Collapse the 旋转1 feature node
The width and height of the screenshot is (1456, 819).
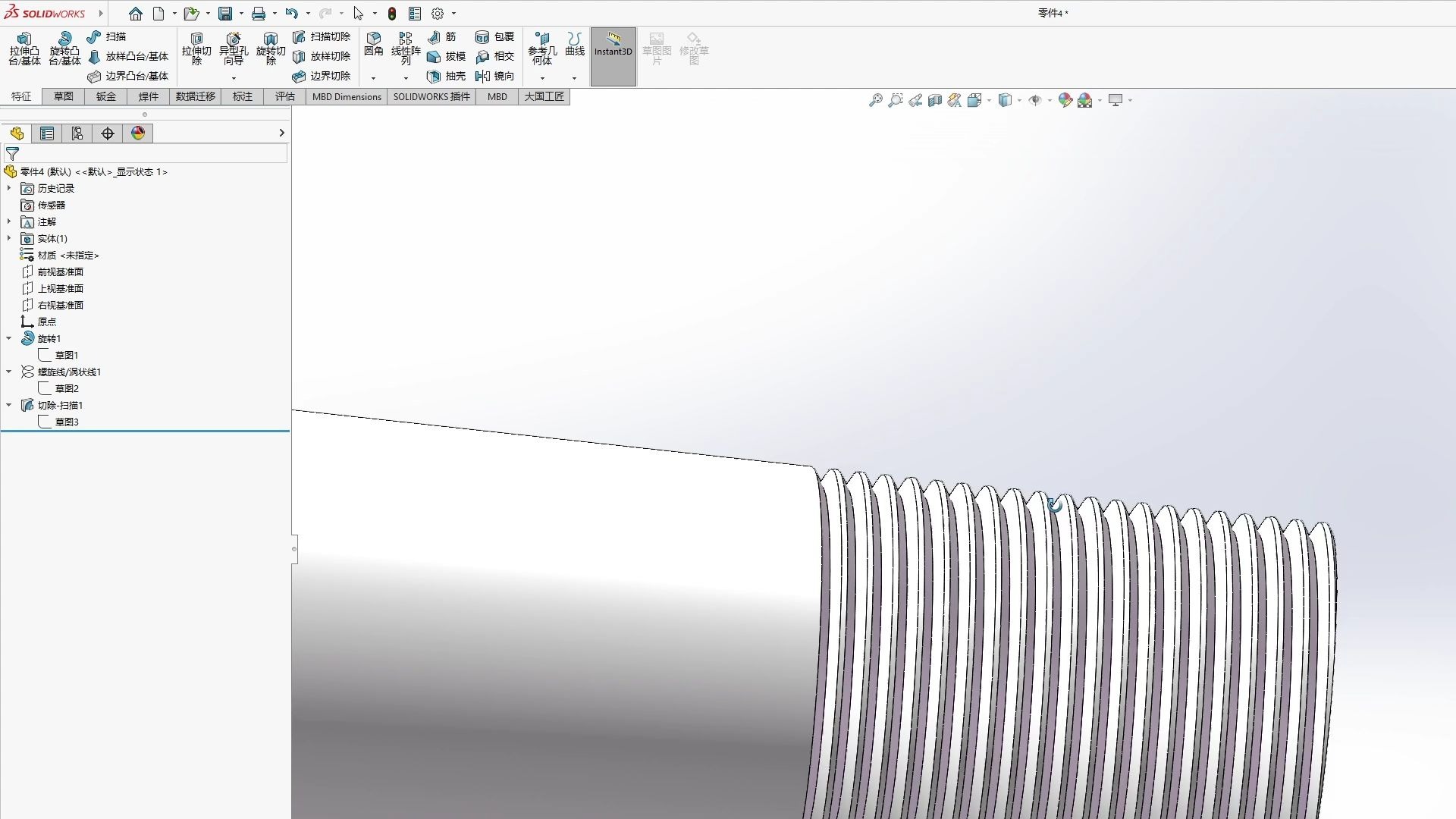[8, 337]
